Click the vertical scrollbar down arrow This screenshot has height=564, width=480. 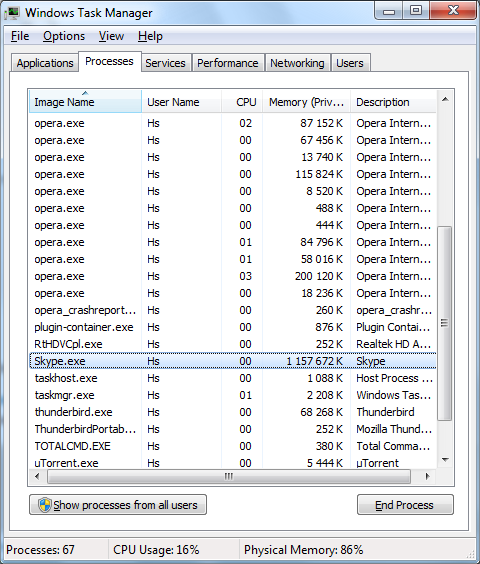445,460
